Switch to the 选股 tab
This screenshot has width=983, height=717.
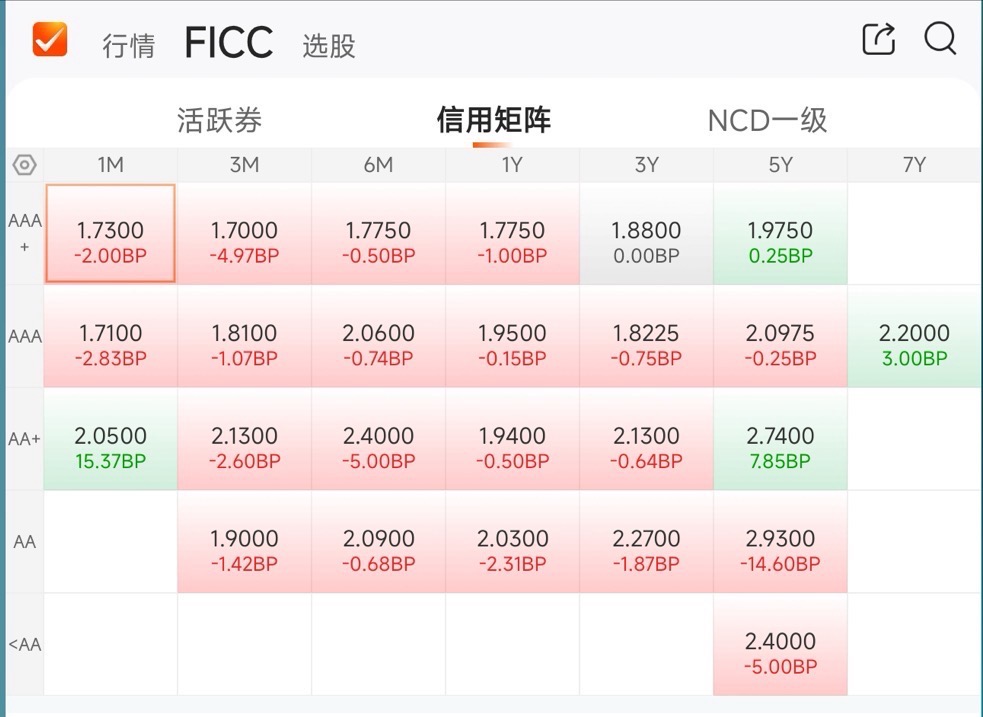point(329,46)
